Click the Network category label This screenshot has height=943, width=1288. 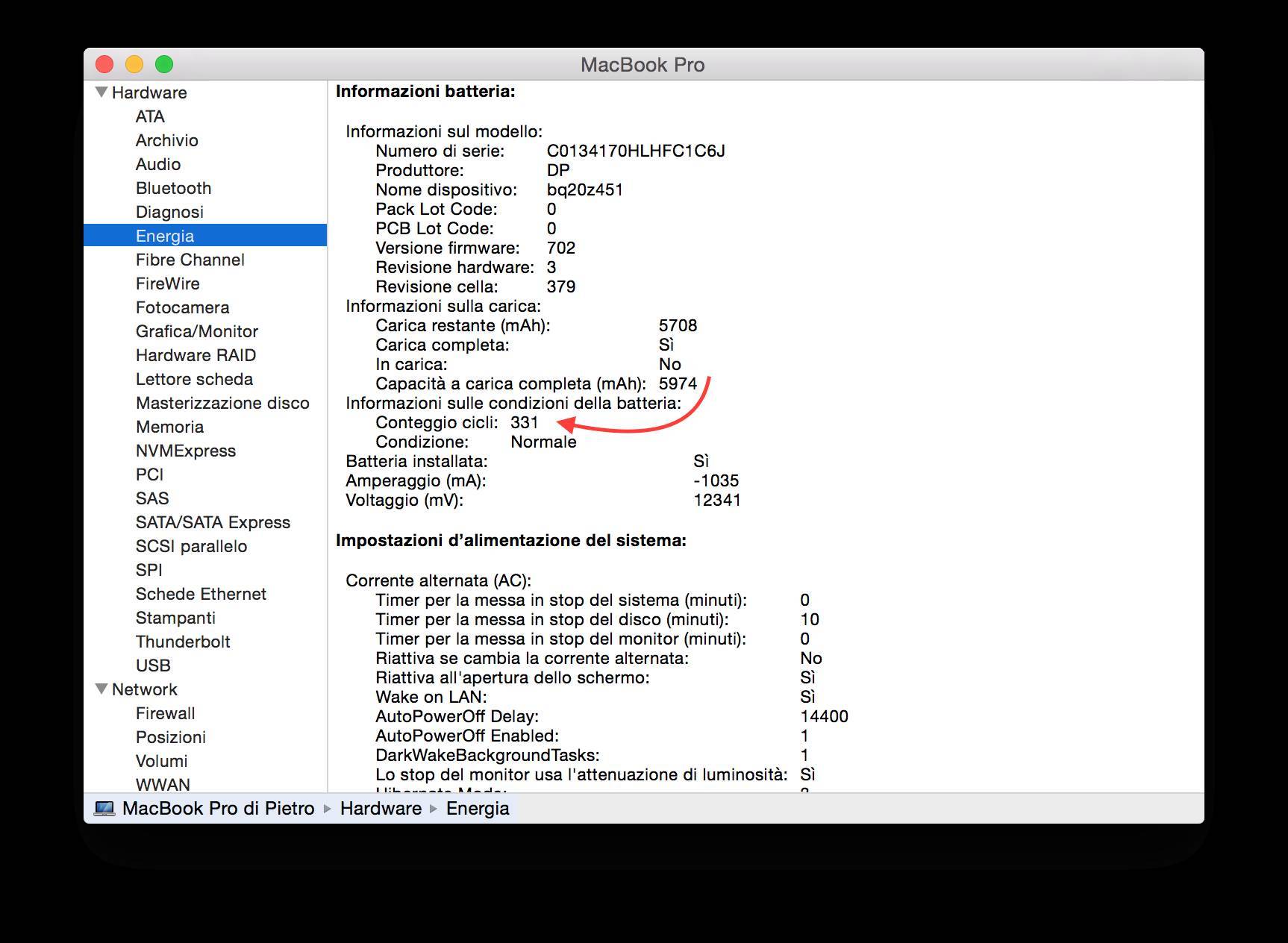click(x=145, y=689)
